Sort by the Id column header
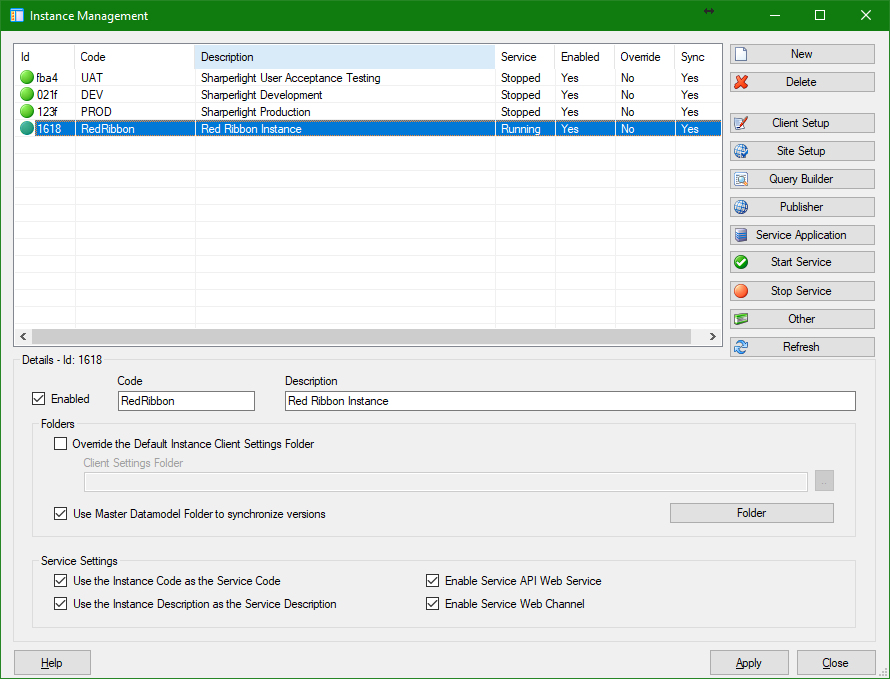The image size is (890, 679). tap(44, 57)
